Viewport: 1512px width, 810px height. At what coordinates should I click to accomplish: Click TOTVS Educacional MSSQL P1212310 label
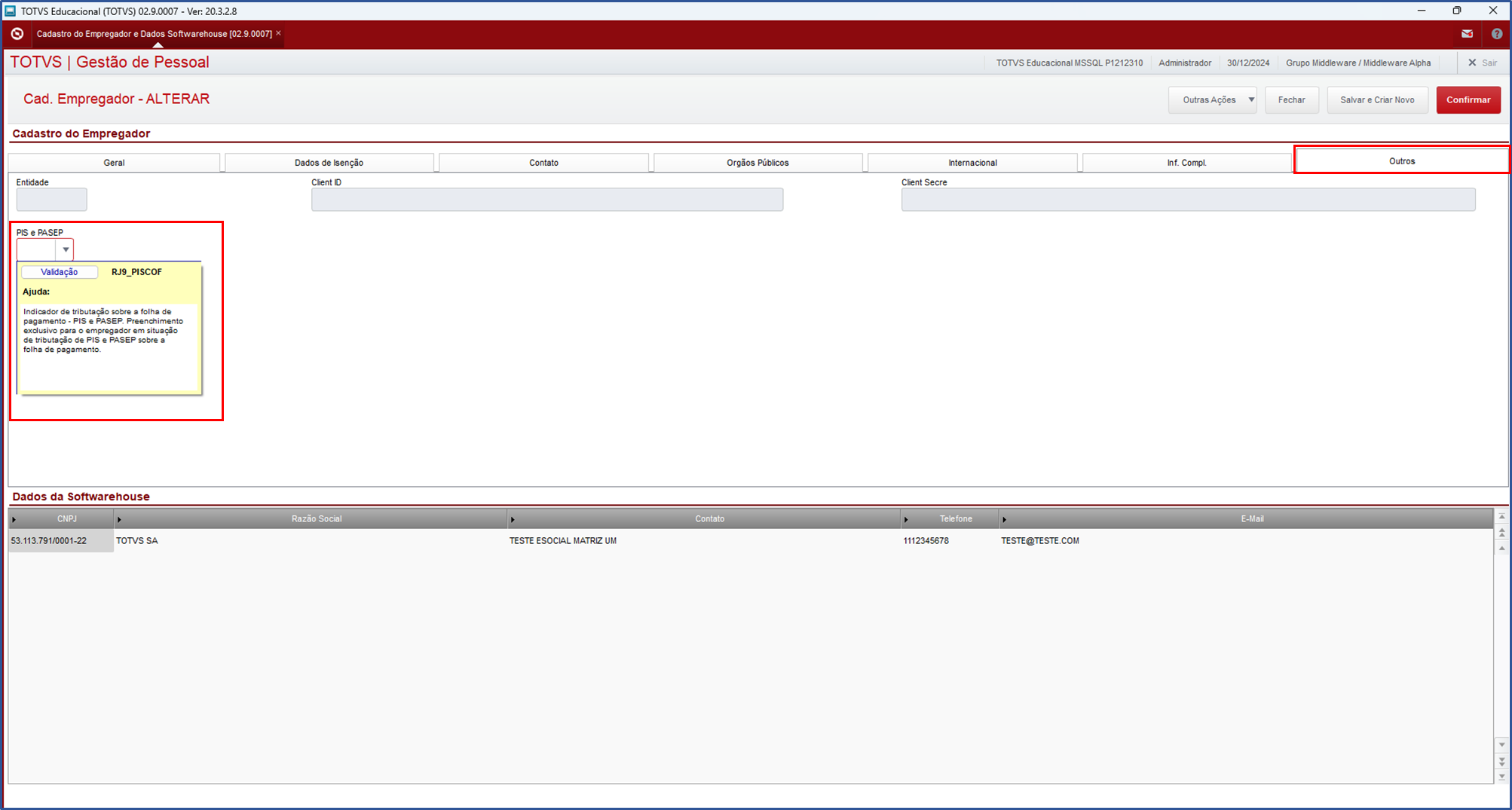click(x=1069, y=63)
